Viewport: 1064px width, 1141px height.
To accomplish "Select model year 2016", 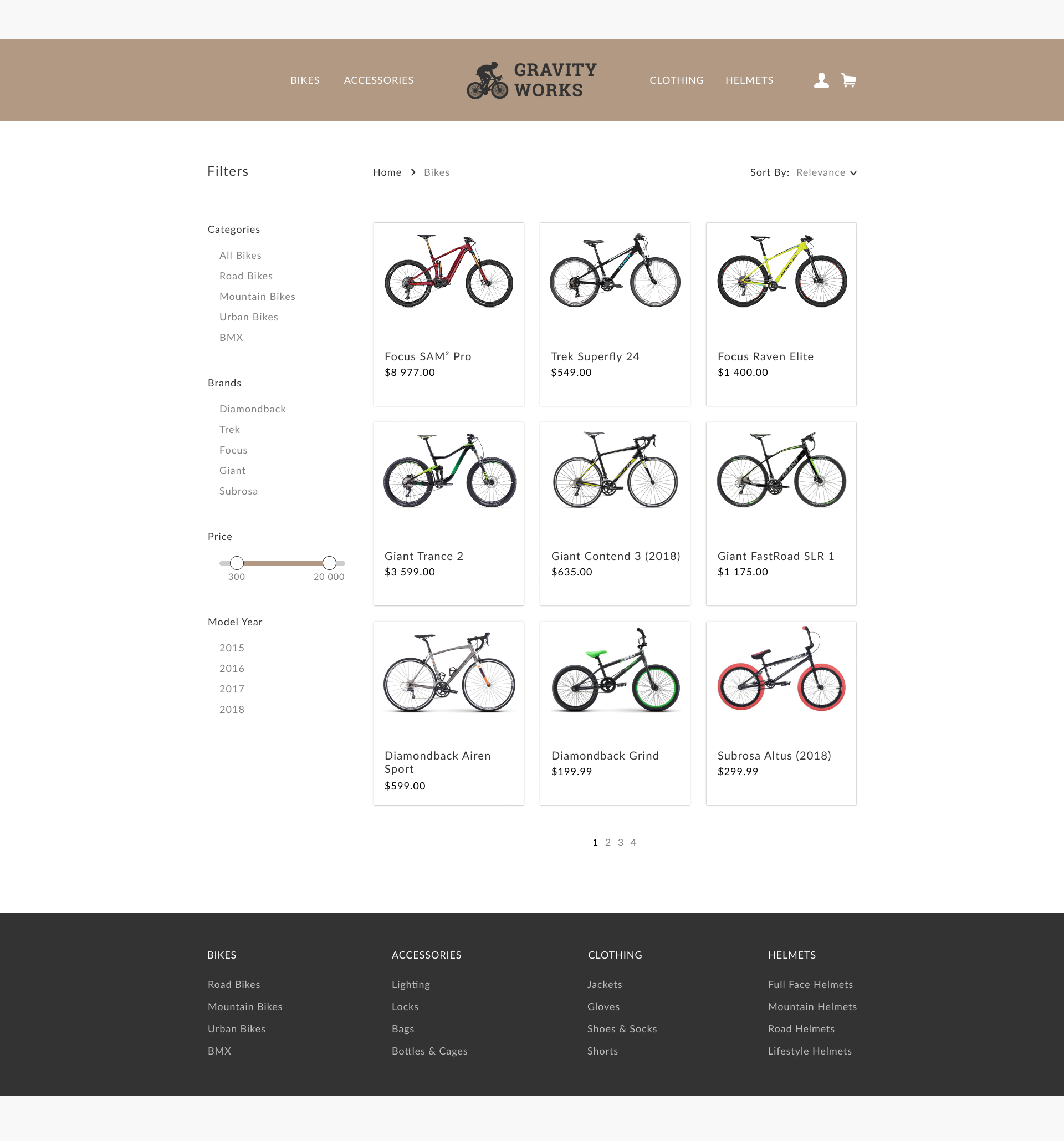I will [232, 669].
